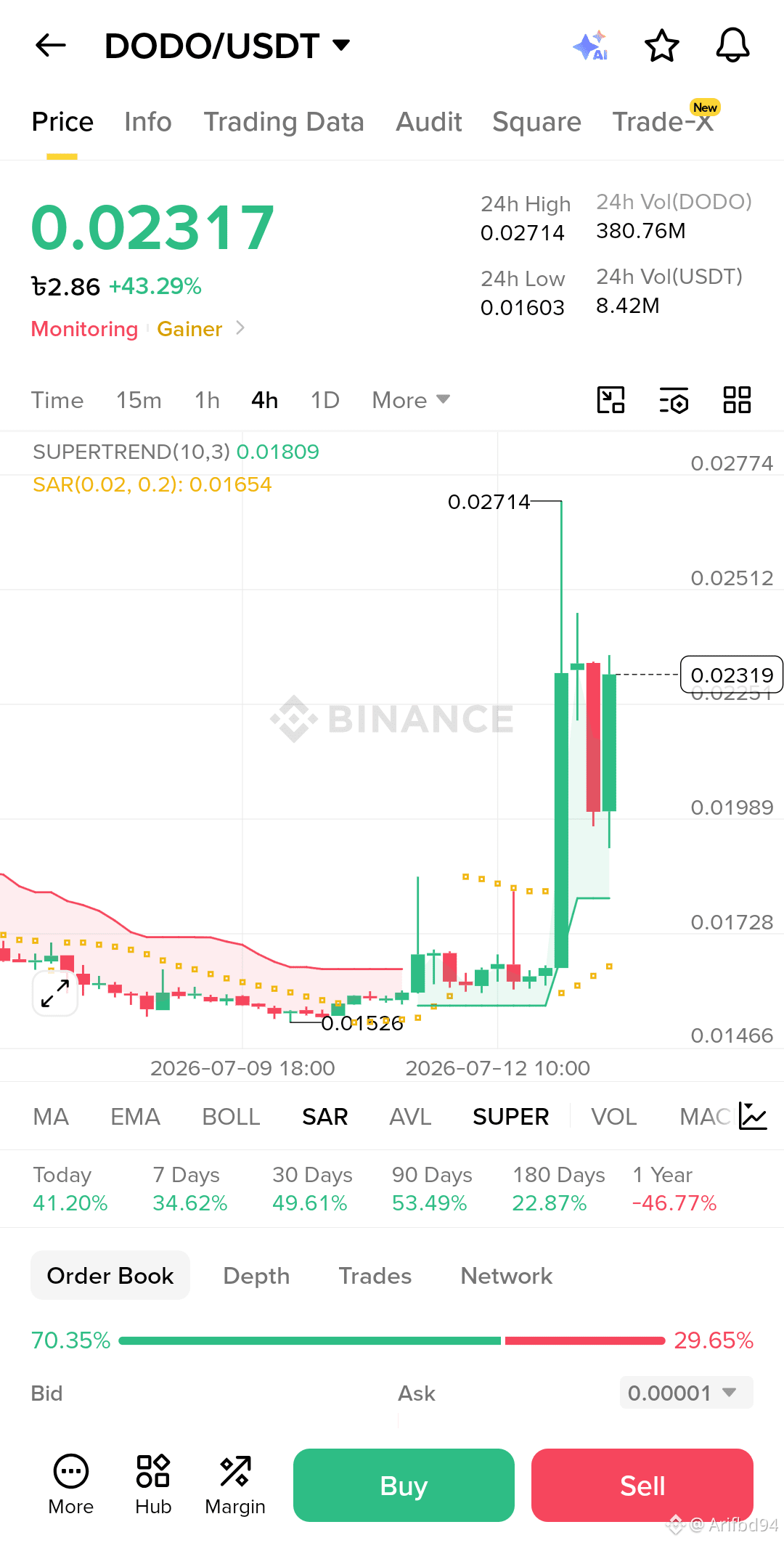Tap the green Buy button
The width and height of the screenshot is (784, 1543).
point(404,1485)
